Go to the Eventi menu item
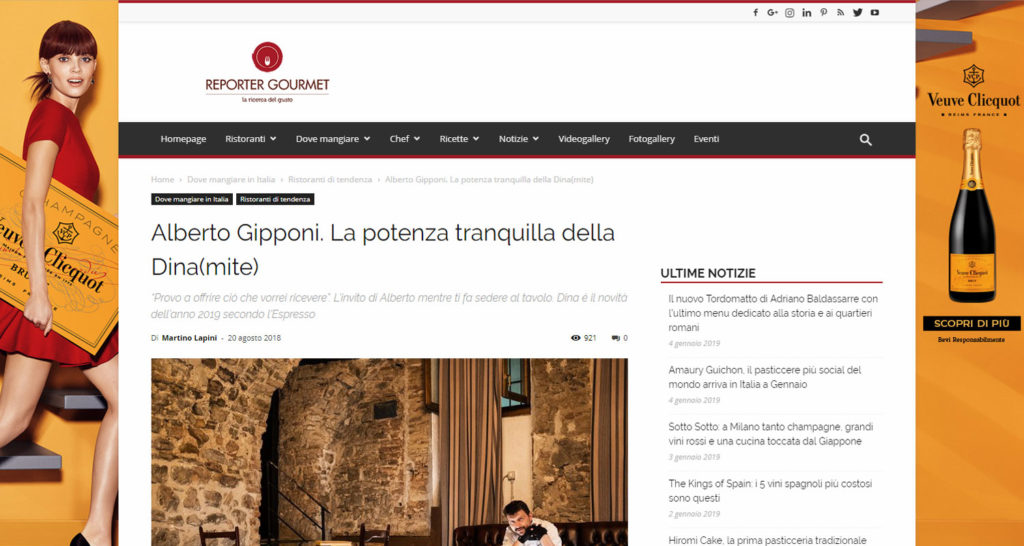Viewport: 1024px width, 546px height. [x=707, y=138]
